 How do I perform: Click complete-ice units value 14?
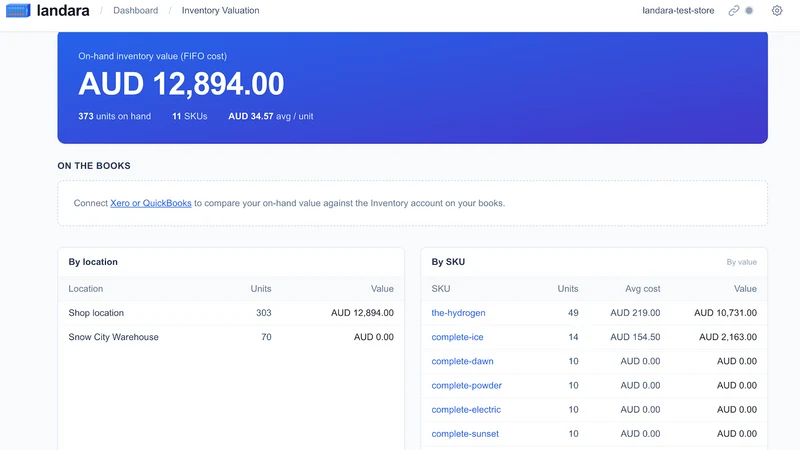click(573, 337)
